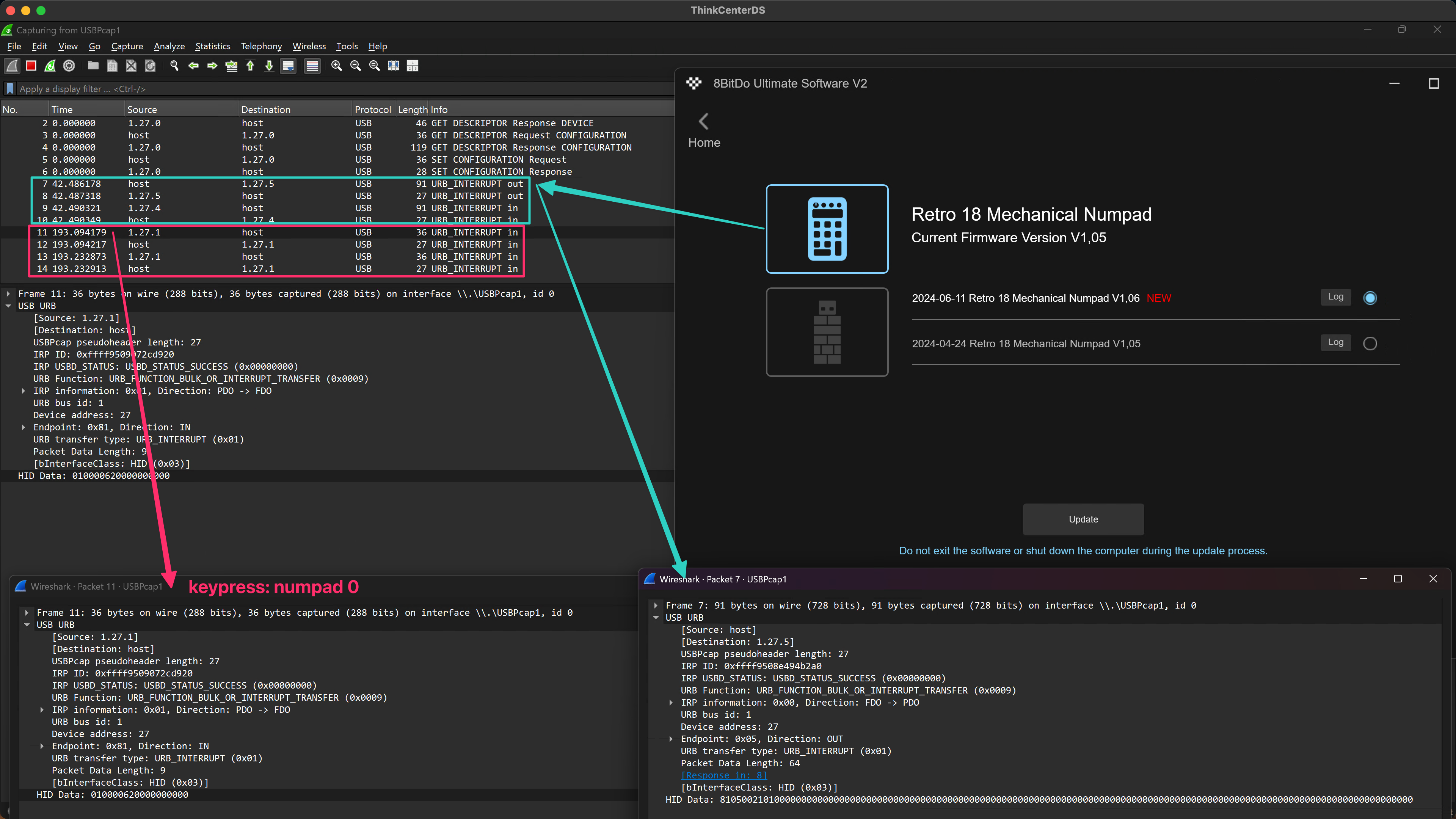Image resolution: width=1456 pixels, height=819 pixels.
Task: Select firmware V1,05 radio button
Action: (x=1370, y=343)
